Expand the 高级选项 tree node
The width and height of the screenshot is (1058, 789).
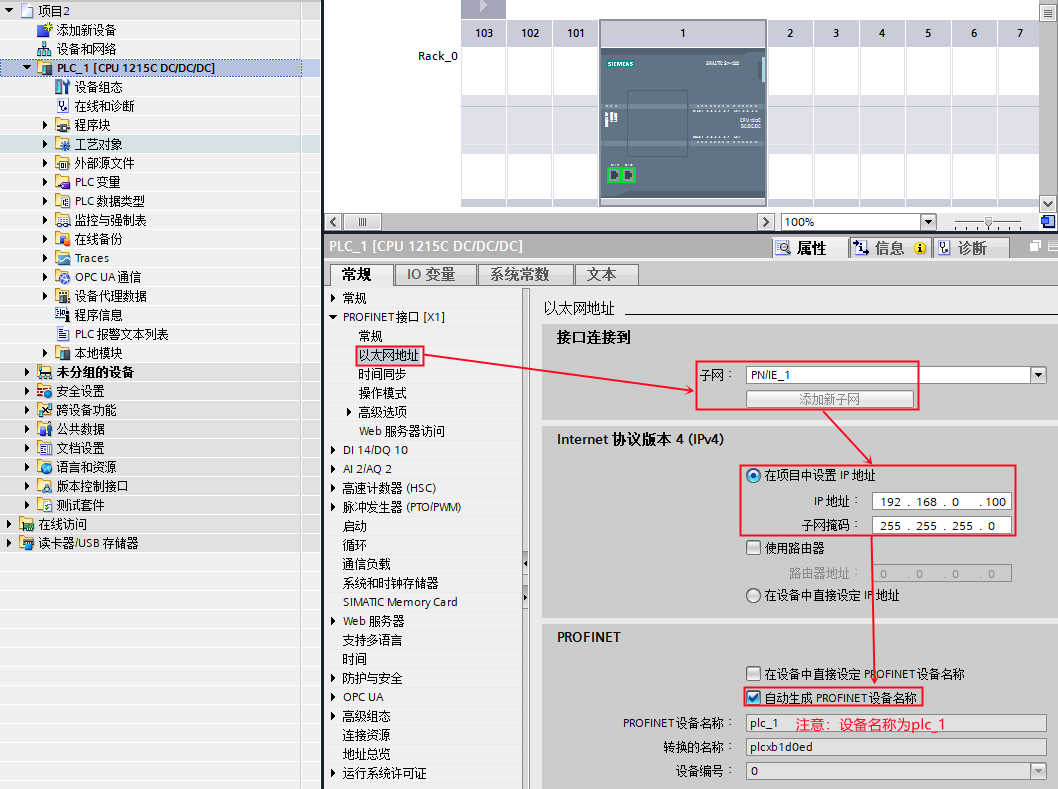click(349, 412)
